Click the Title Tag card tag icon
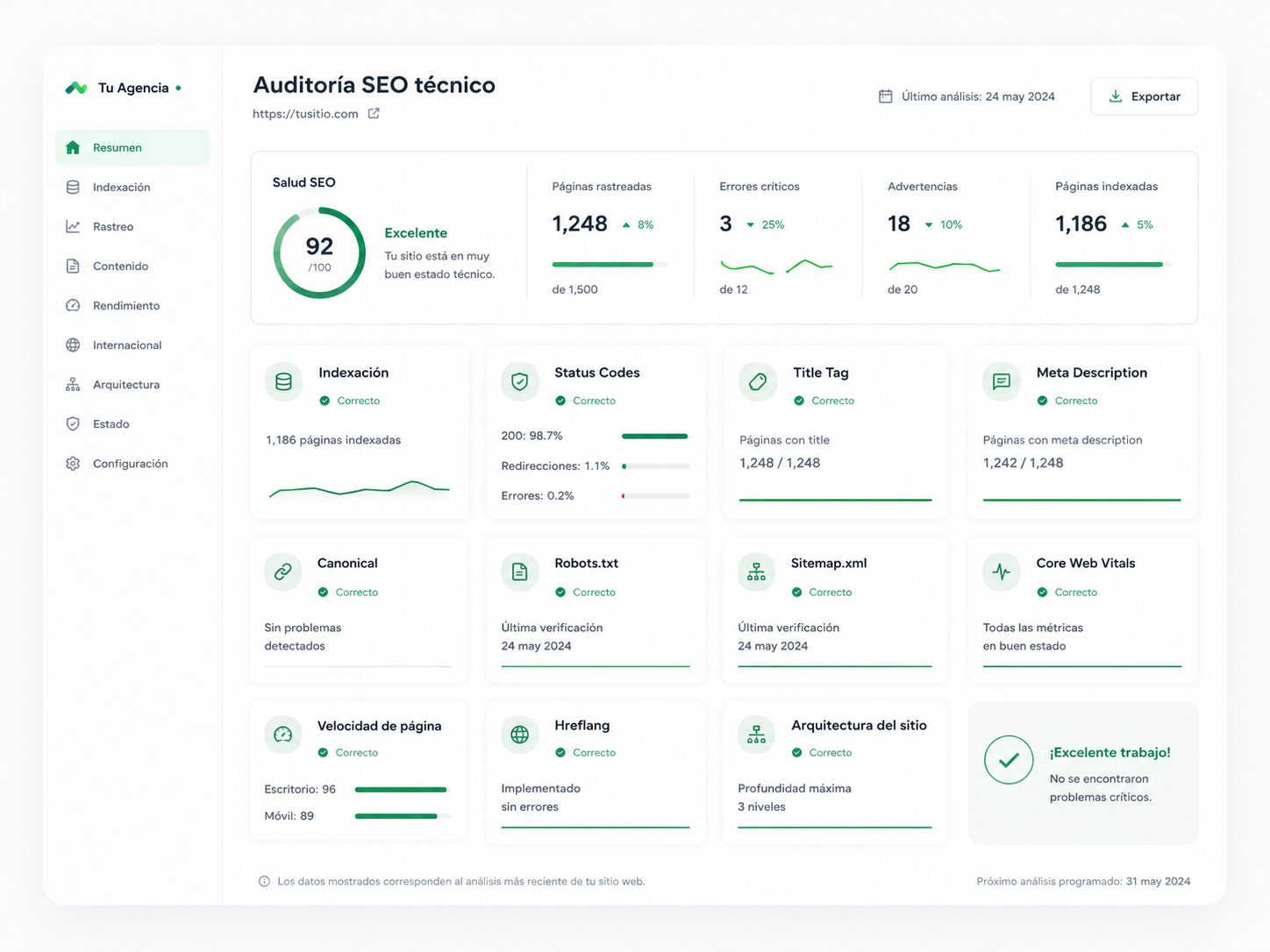Viewport: 1270px width, 952px height. coord(758,382)
